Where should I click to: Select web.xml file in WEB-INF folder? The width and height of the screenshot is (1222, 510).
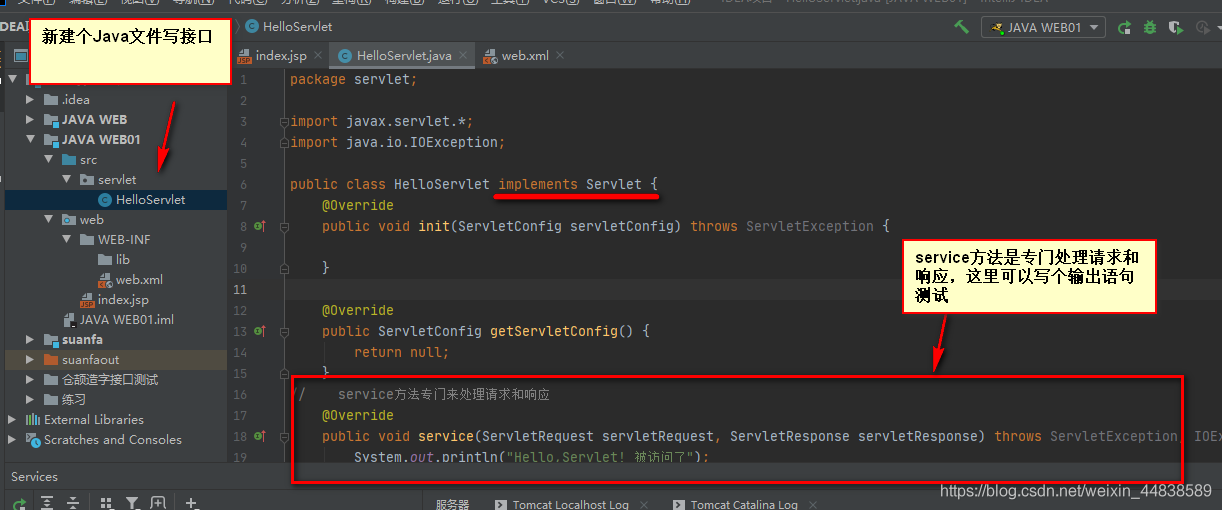pyautogui.click(x=138, y=280)
